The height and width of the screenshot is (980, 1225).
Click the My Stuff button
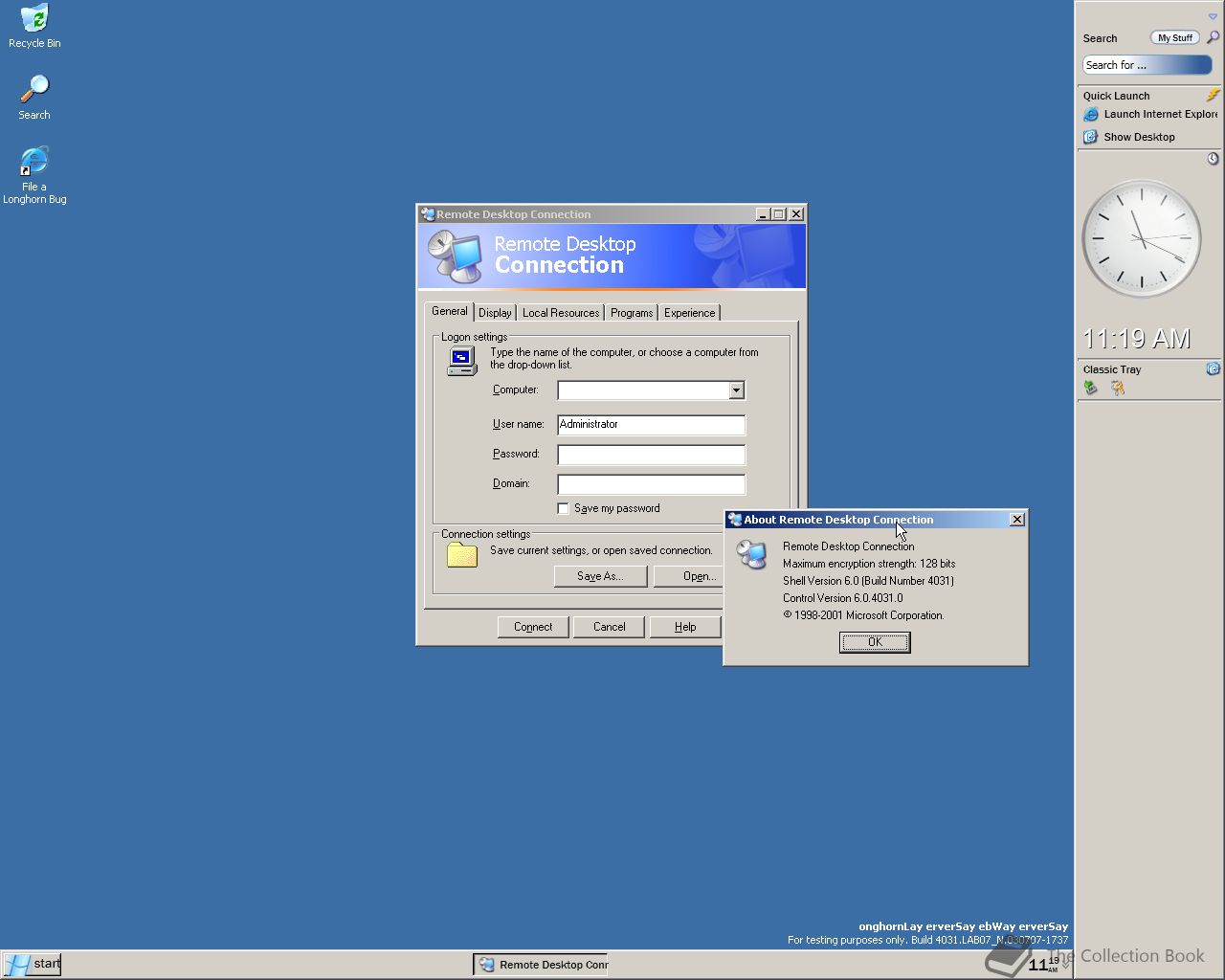1175,37
